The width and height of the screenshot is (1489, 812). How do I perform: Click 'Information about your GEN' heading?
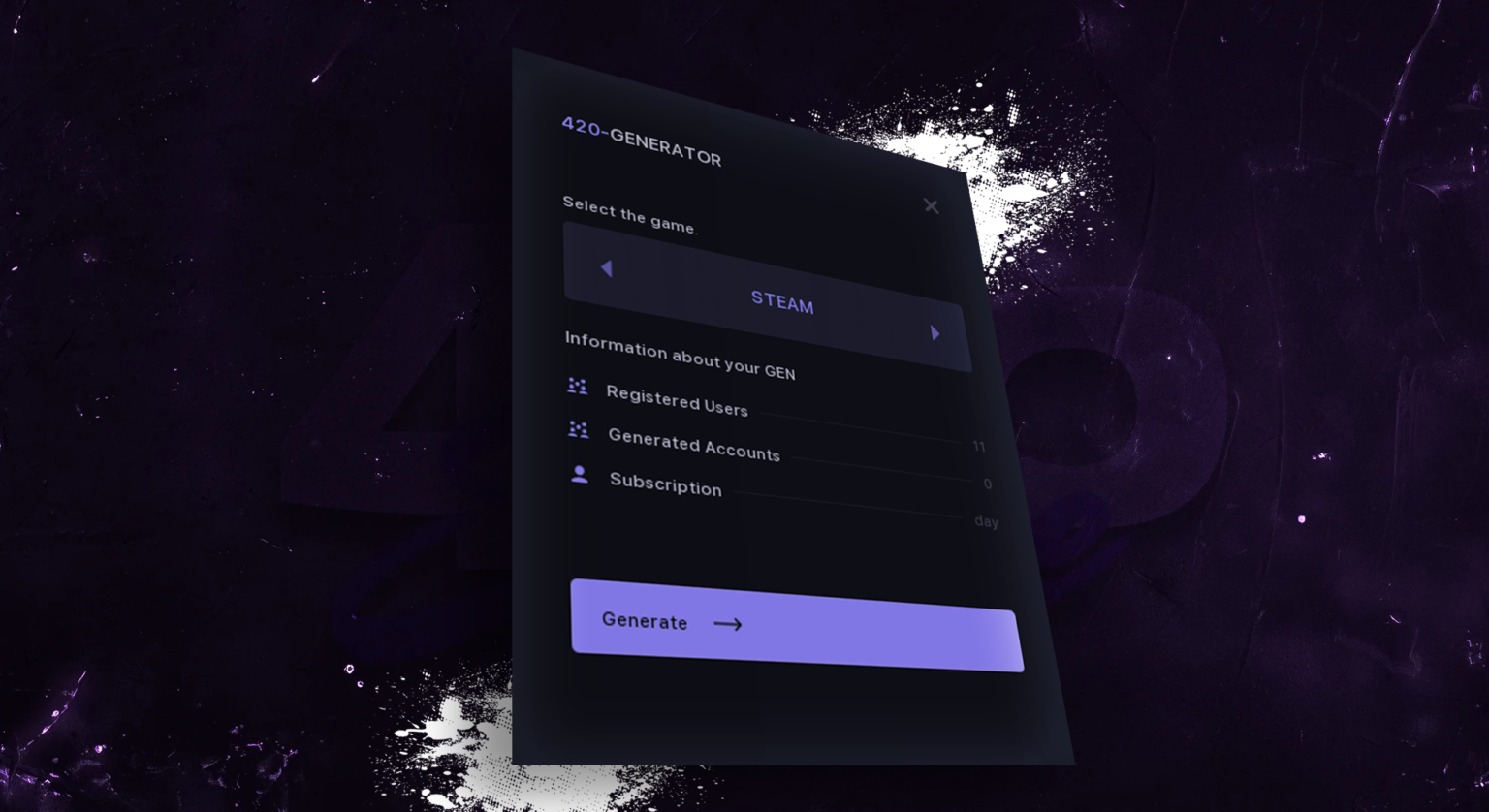[681, 356]
